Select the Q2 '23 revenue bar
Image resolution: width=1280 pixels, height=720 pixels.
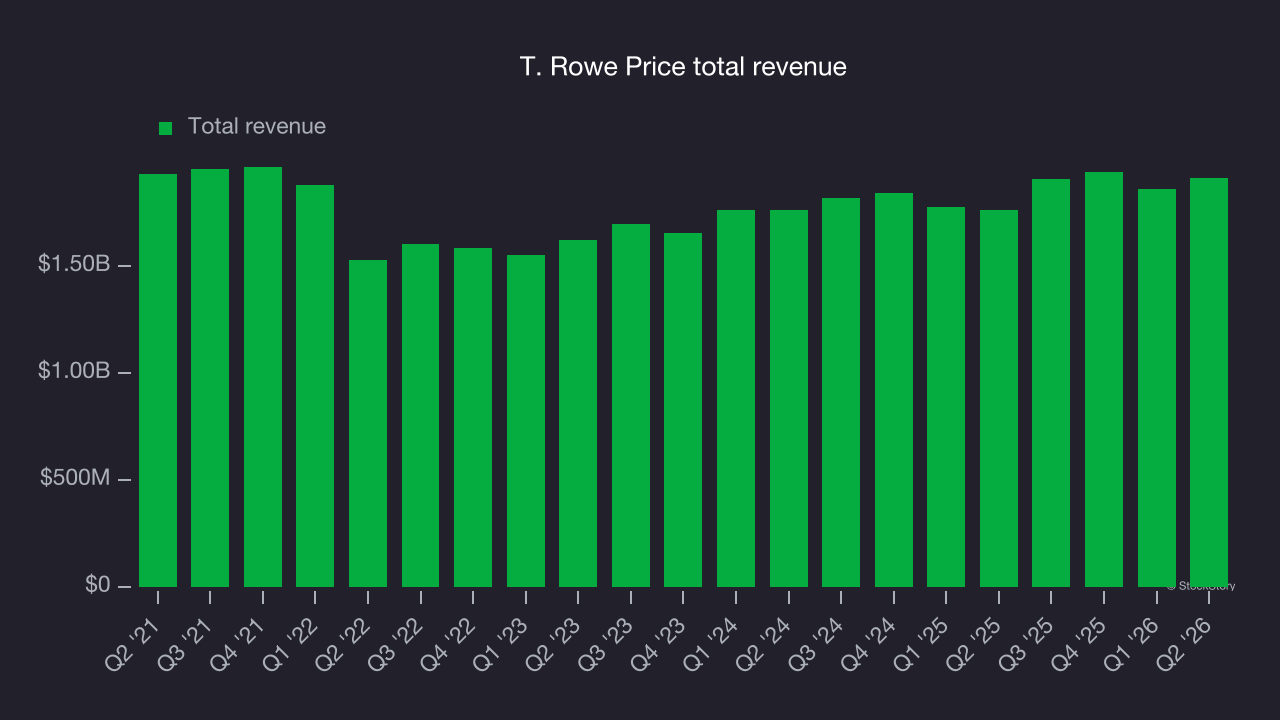point(578,413)
